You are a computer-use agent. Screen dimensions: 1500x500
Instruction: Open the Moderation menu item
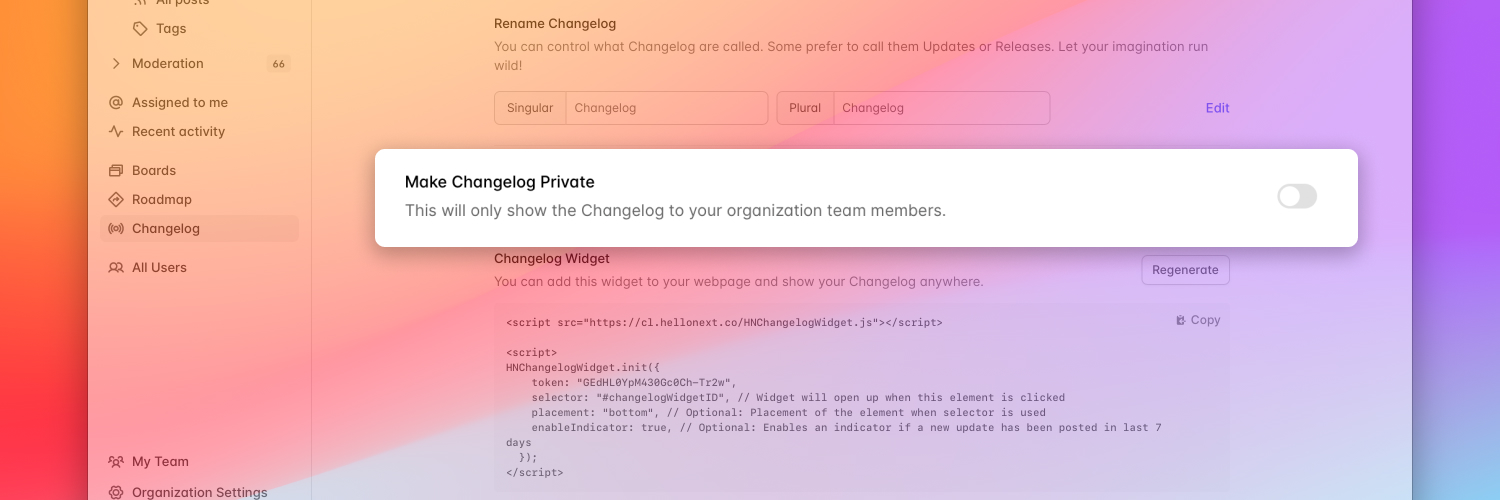[168, 63]
